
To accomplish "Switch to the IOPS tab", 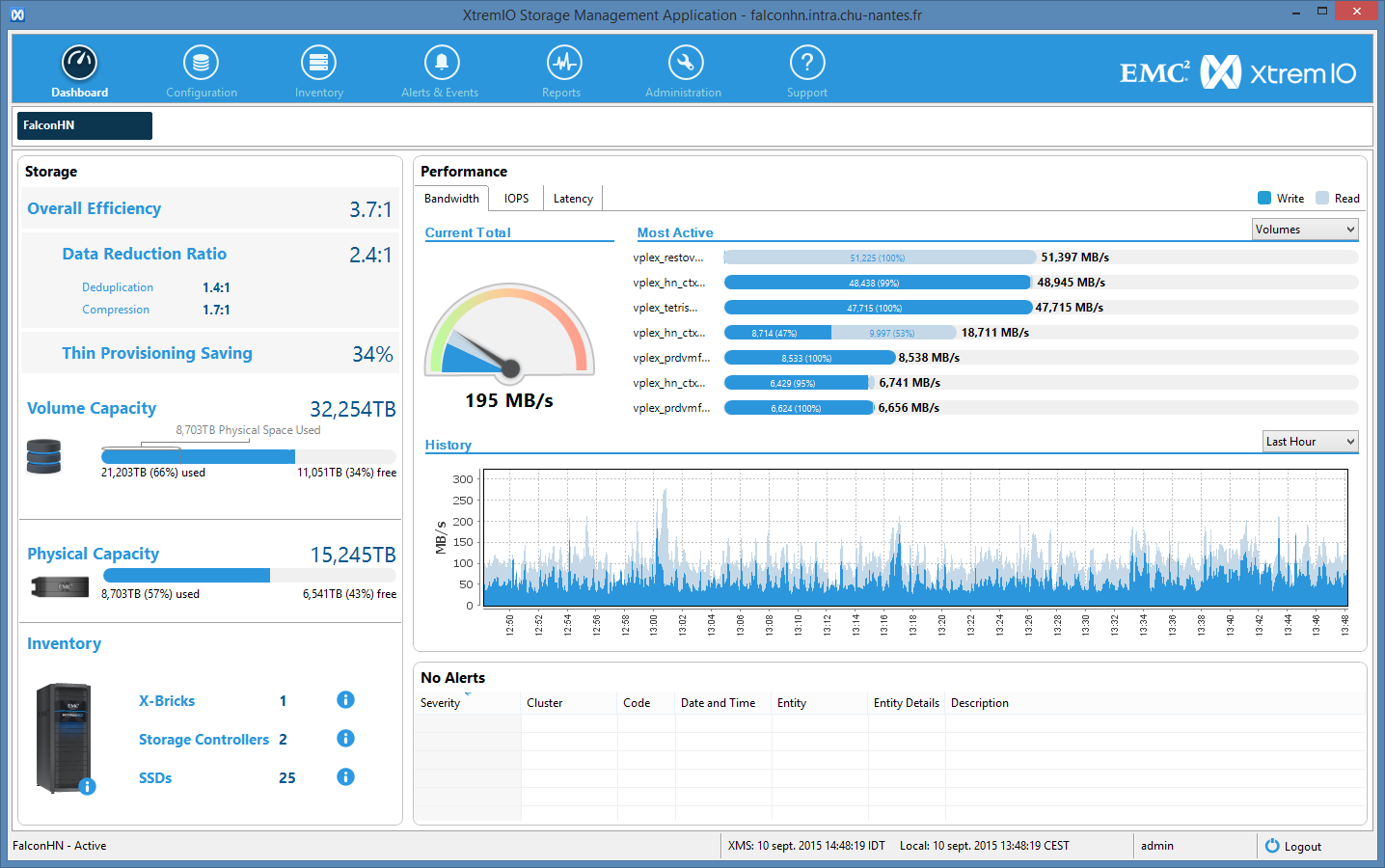I will click(516, 199).
